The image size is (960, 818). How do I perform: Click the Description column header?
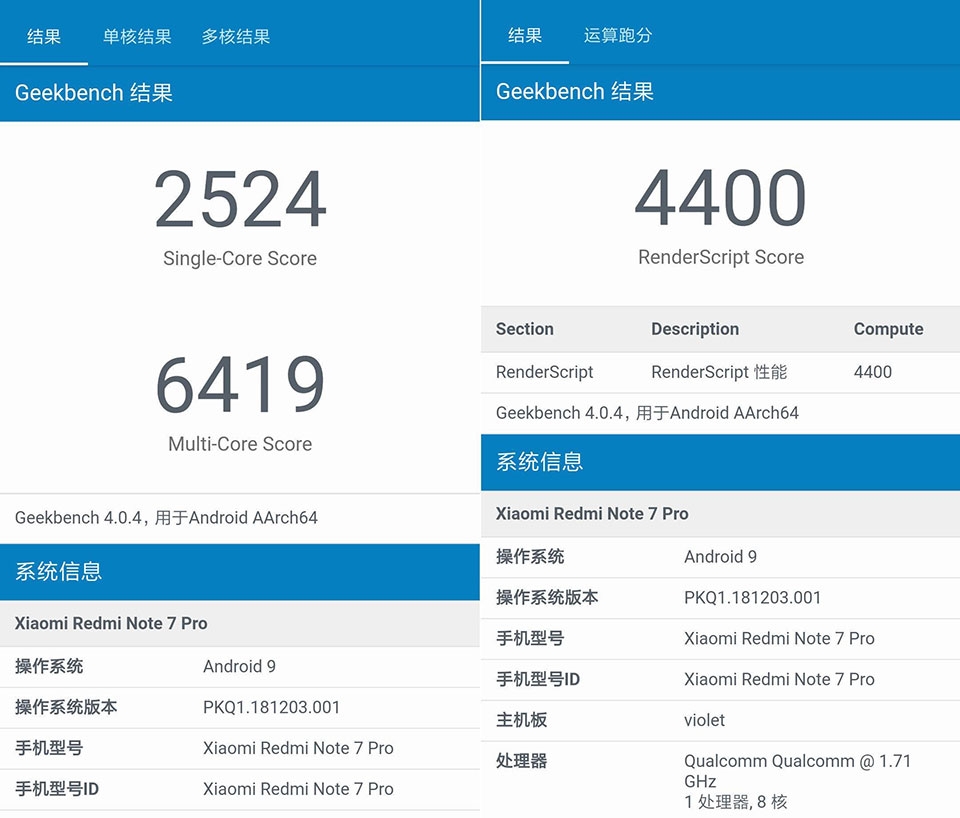[695, 329]
